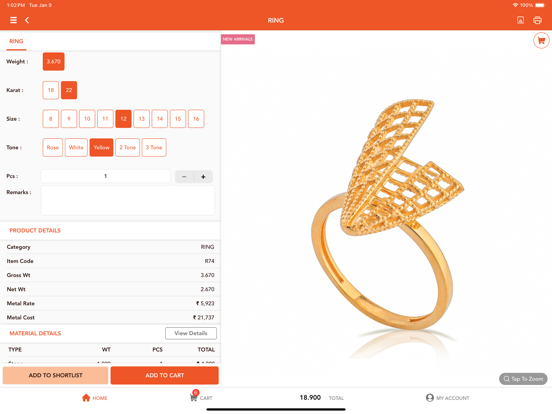Open the round cart icon over product image
552x414 pixels.
point(541,40)
